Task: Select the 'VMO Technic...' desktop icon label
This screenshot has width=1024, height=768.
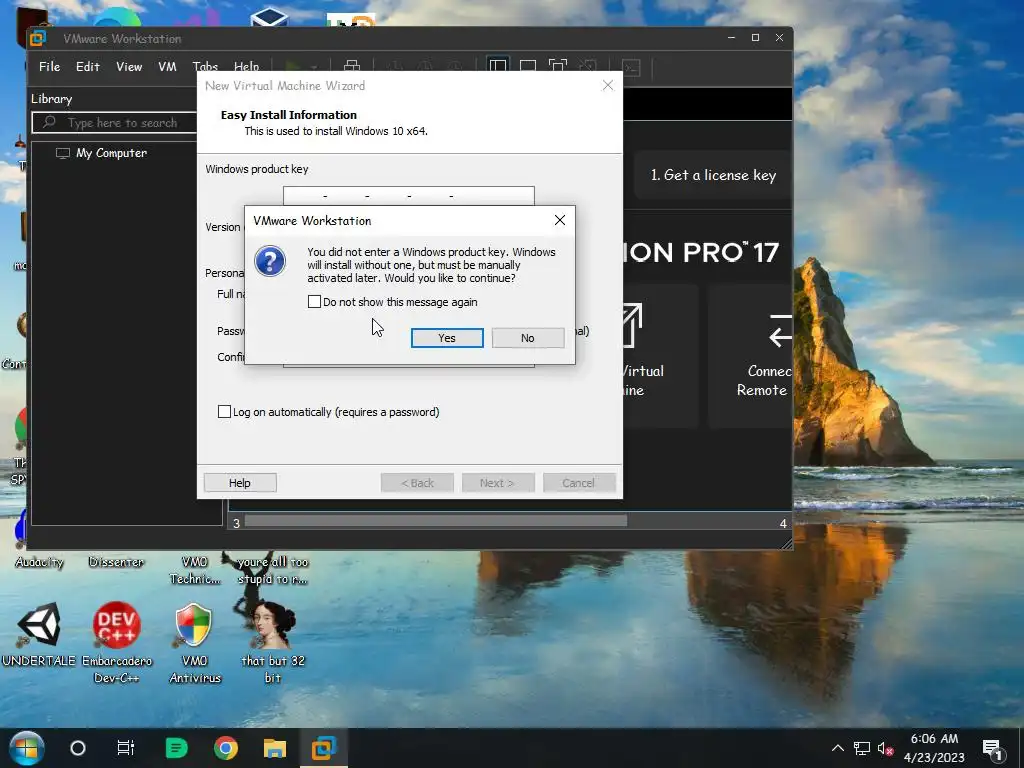Action: 195,570
